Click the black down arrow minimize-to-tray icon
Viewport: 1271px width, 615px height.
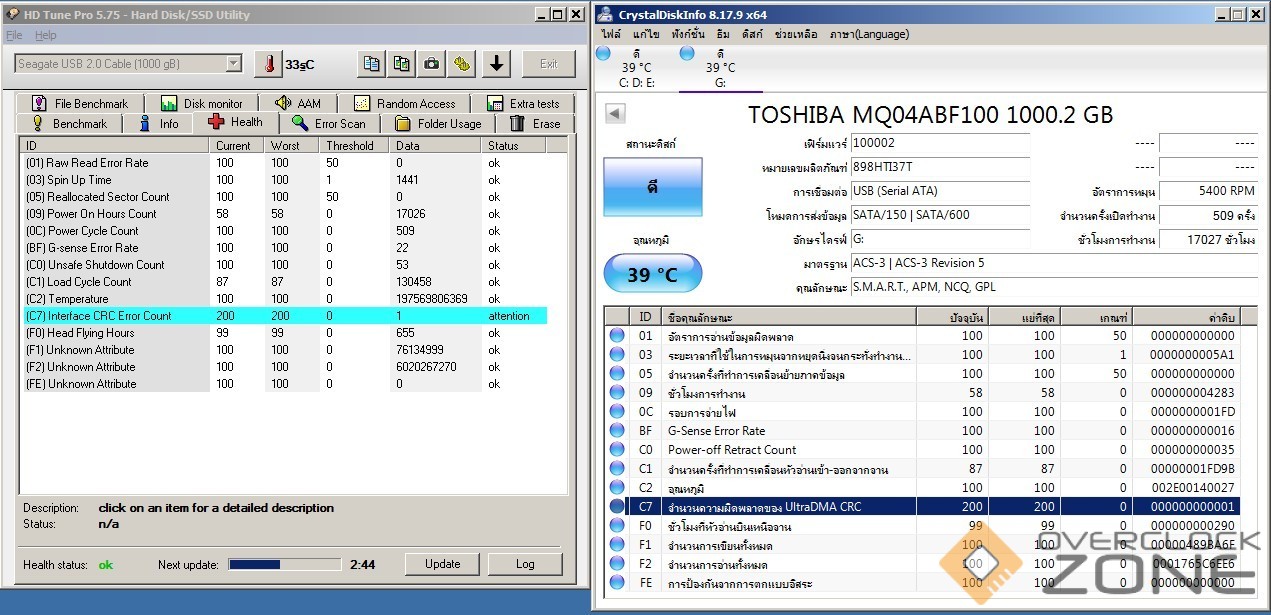pyautogui.click(x=497, y=64)
